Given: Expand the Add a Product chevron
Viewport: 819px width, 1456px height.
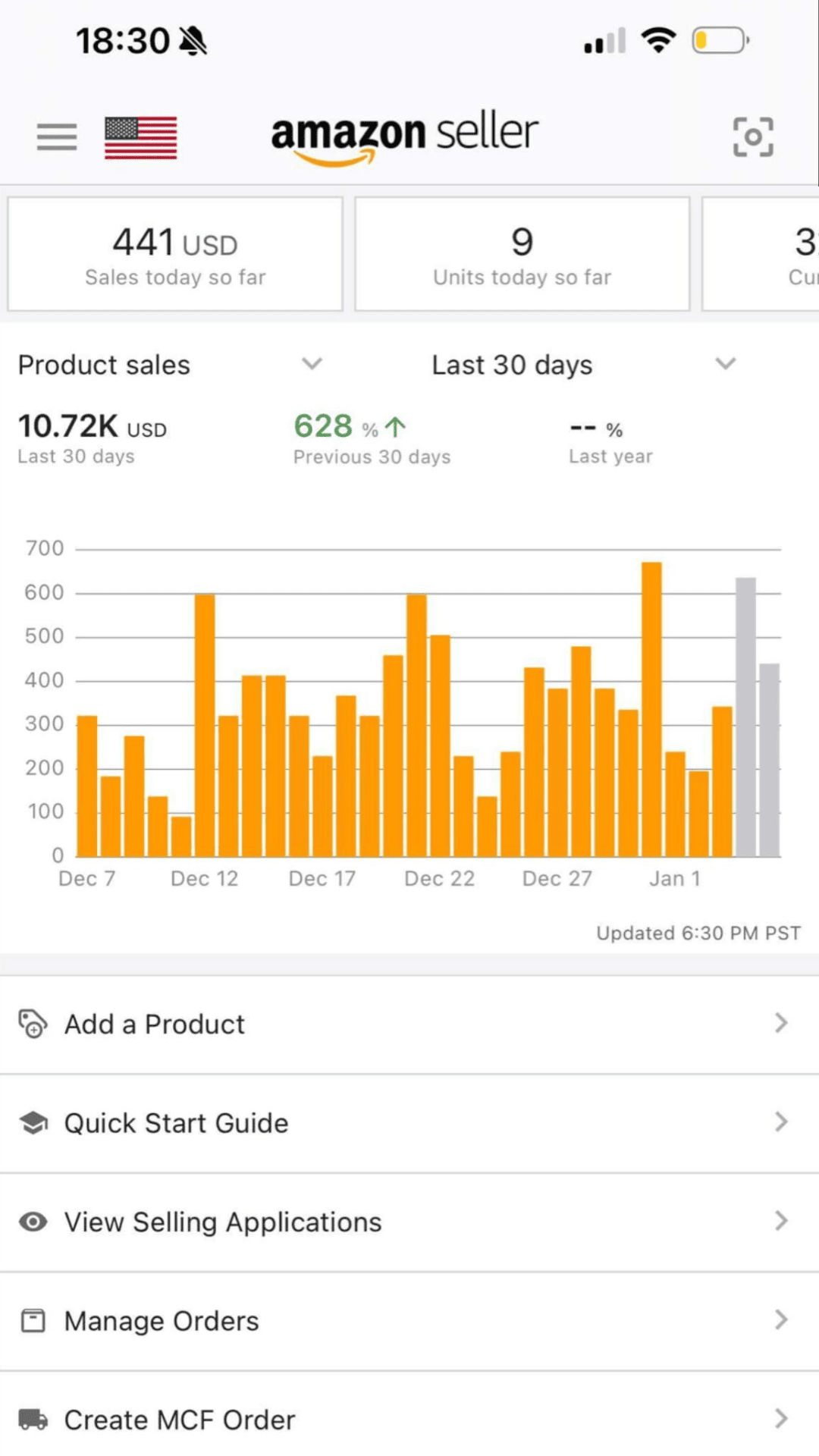Looking at the screenshot, I should click(781, 1024).
